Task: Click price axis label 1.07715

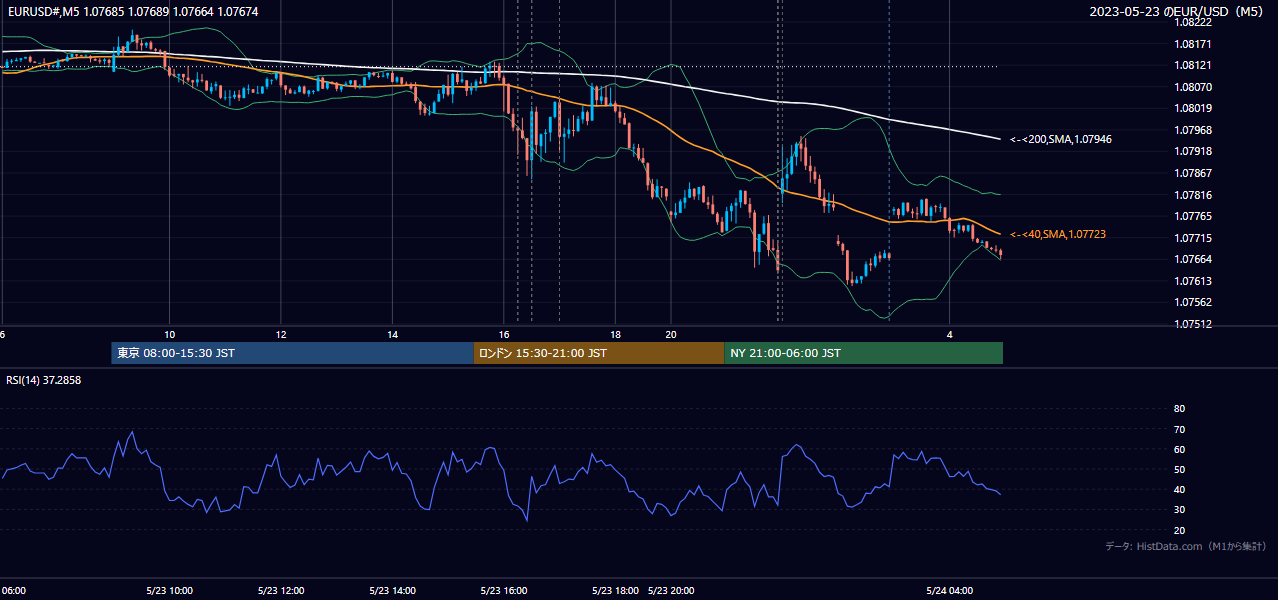Action: tap(1192, 238)
